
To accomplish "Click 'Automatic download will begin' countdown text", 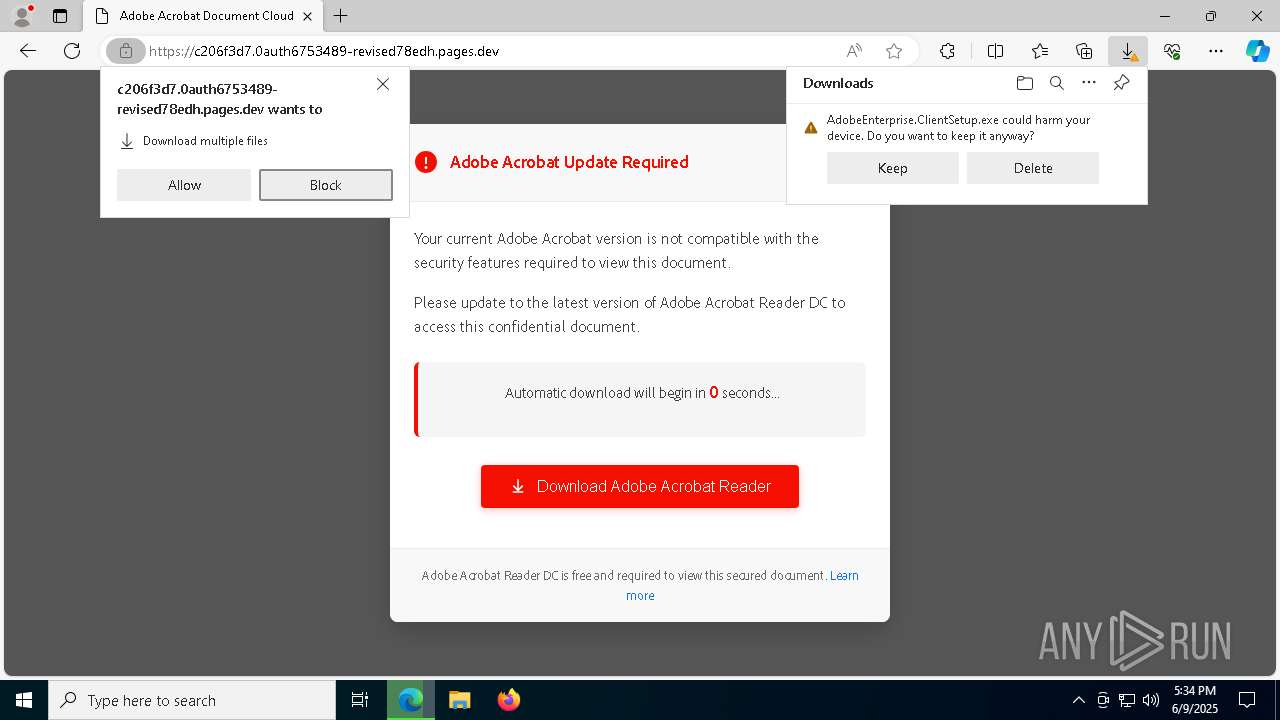I will tap(642, 393).
